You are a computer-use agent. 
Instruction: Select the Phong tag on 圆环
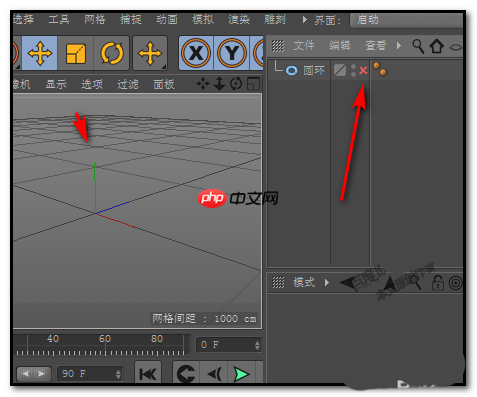[x=380, y=69]
